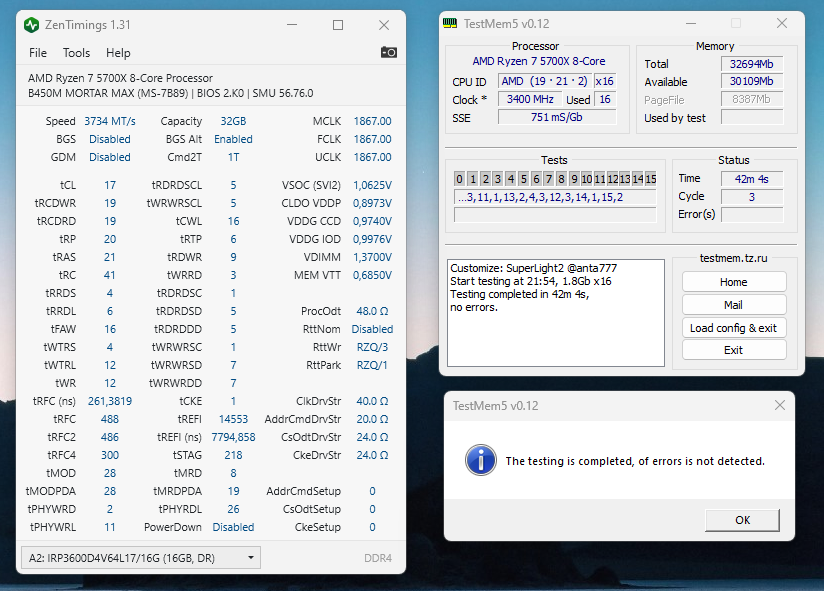The height and width of the screenshot is (591, 824).
Task: Click the Mail button in TestMem5
Action: [x=734, y=305]
